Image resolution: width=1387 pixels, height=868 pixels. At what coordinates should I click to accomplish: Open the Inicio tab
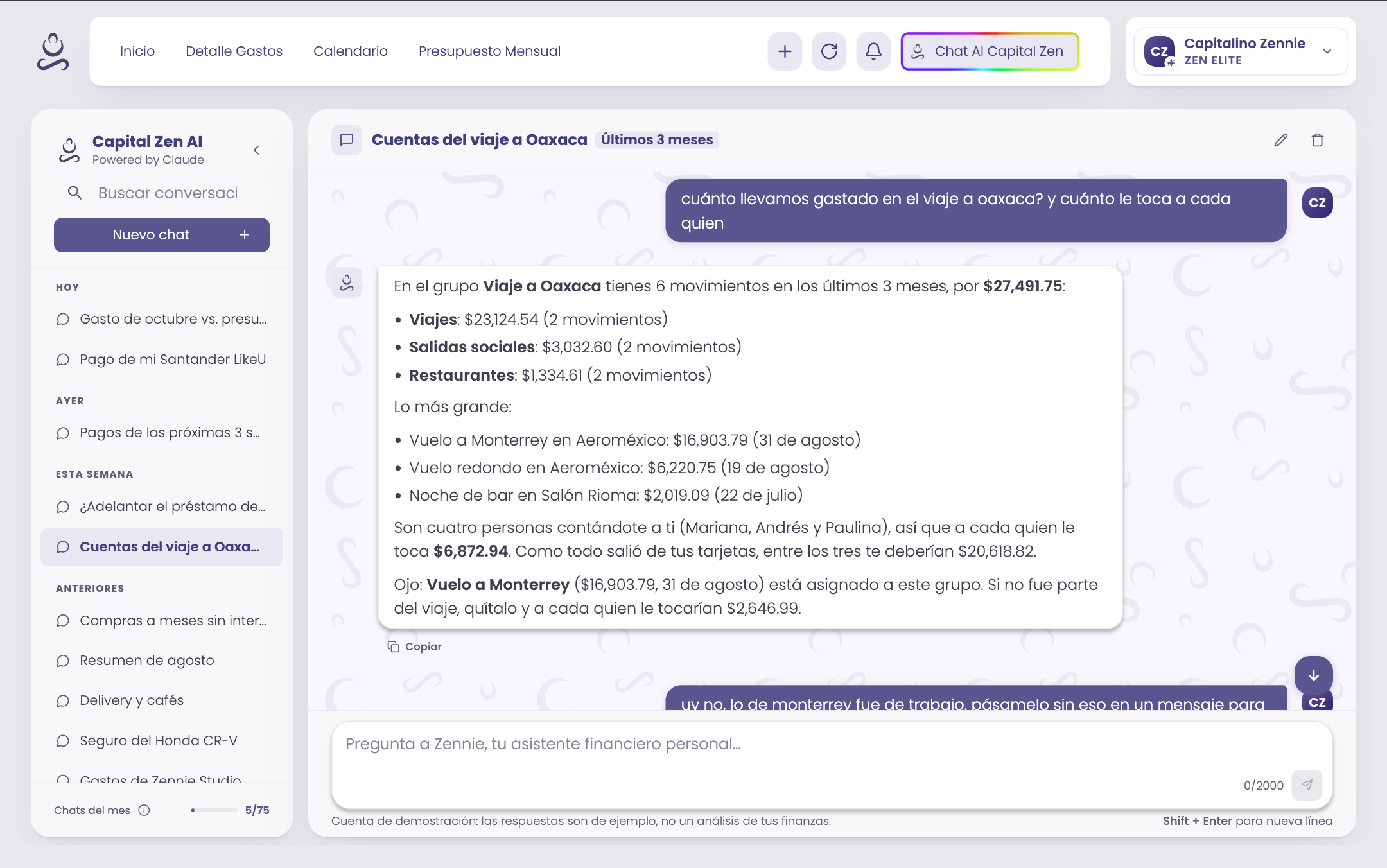137,51
